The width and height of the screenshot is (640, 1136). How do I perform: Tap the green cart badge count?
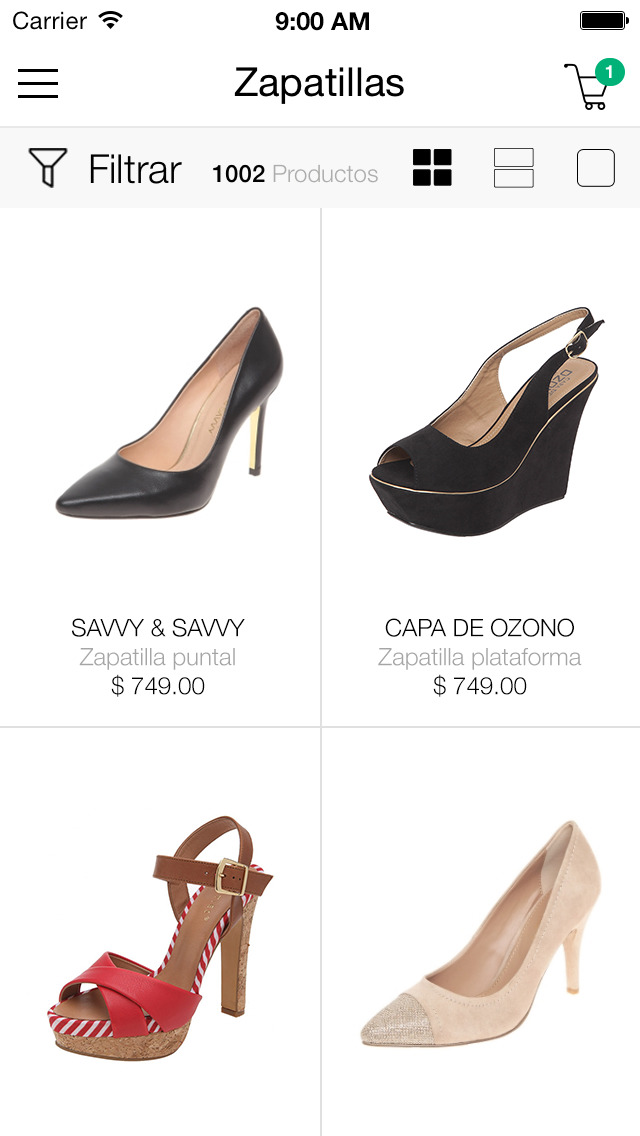point(610,72)
